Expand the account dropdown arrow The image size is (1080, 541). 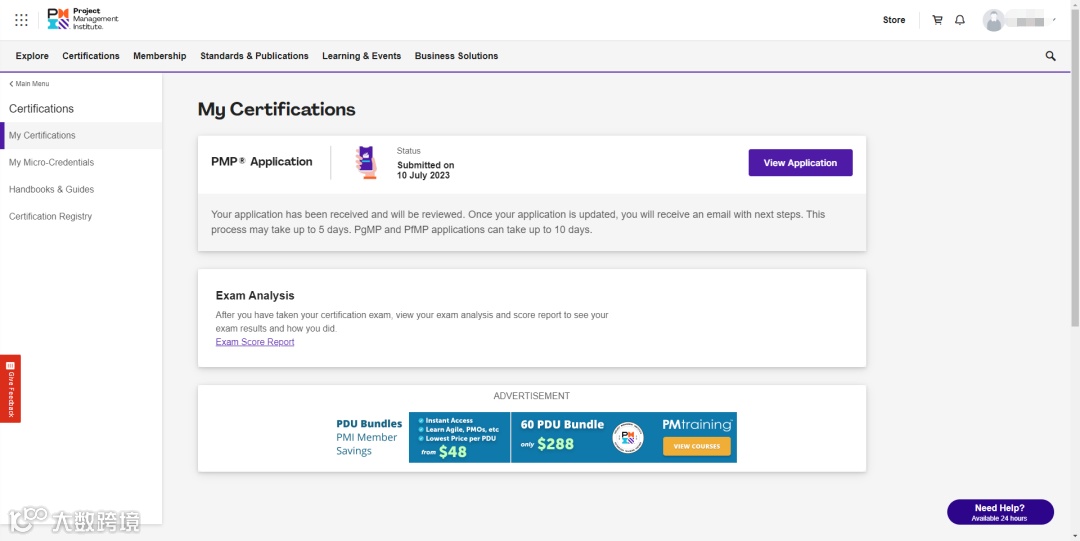point(1054,19)
